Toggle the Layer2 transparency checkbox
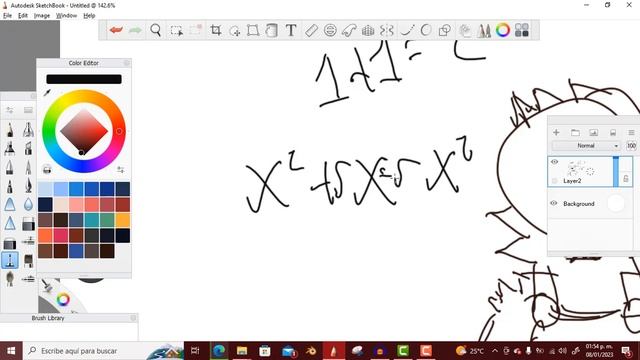 pyautogui.click(x=554, y=180)
